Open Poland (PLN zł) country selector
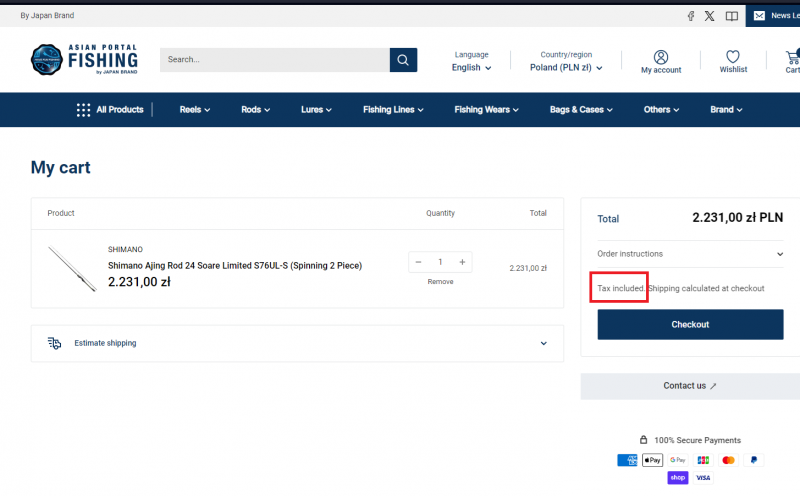Screen dimensions: 800x496 pos(565,68)
